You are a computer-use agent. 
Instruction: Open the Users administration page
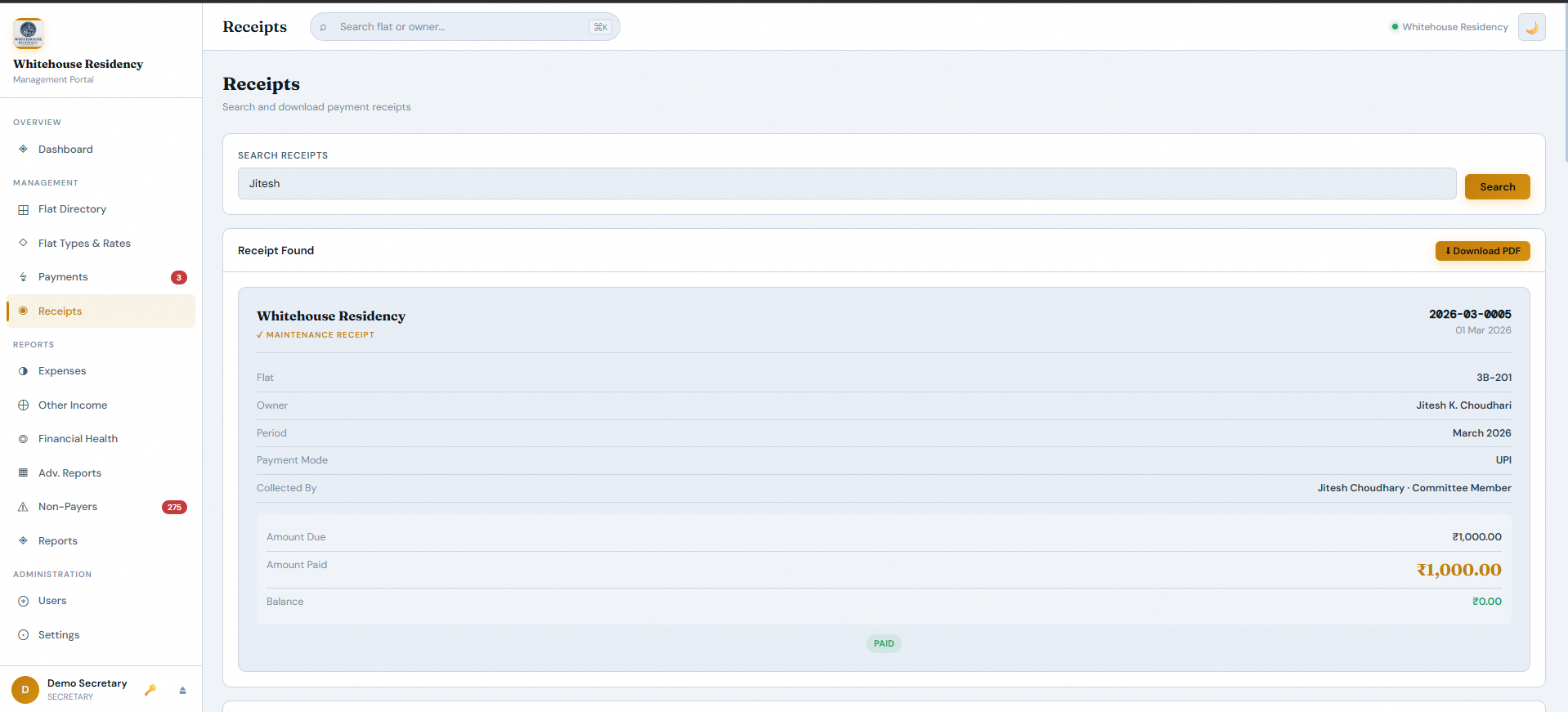coord(52,601)
